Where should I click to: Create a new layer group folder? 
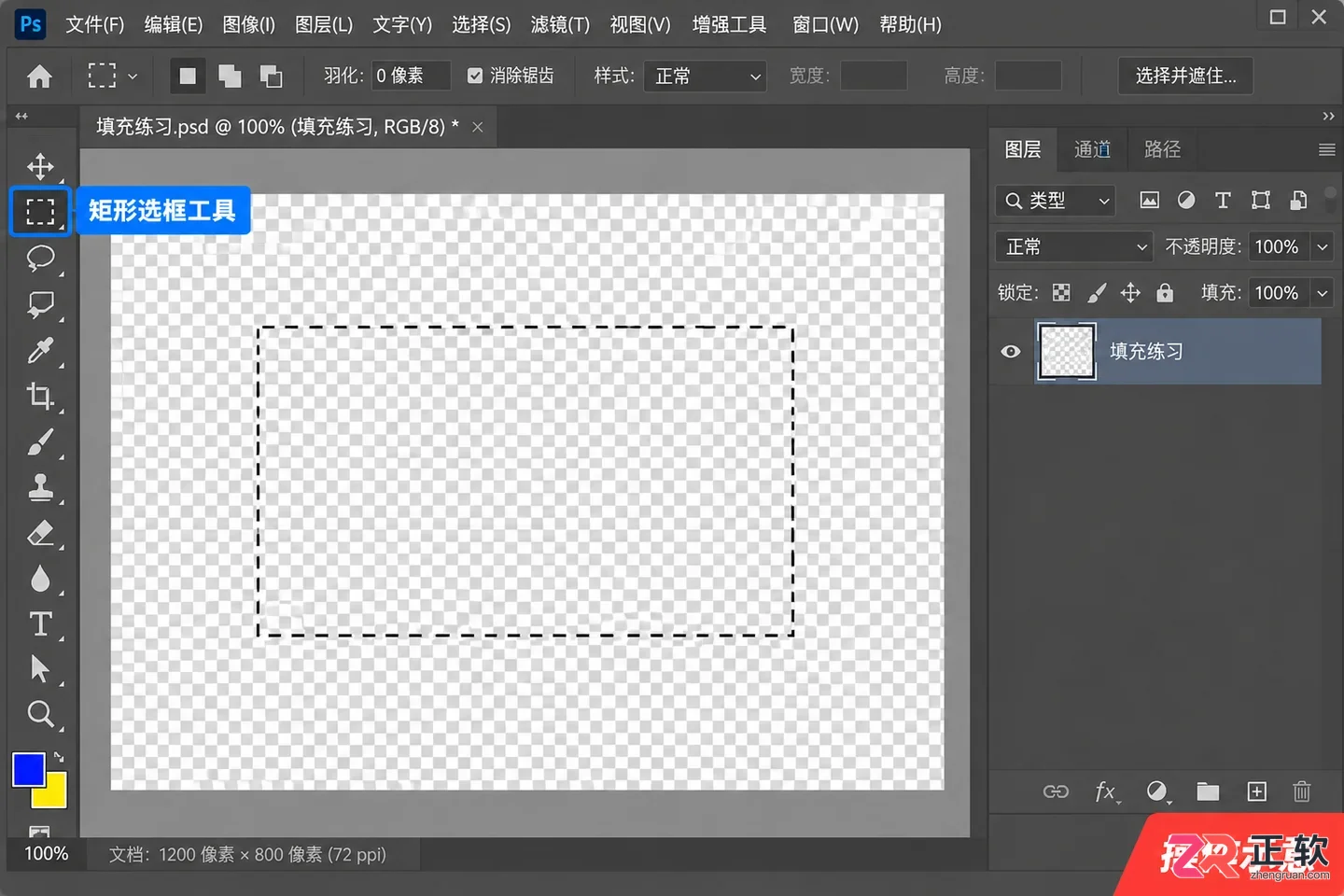(1208, 791)
